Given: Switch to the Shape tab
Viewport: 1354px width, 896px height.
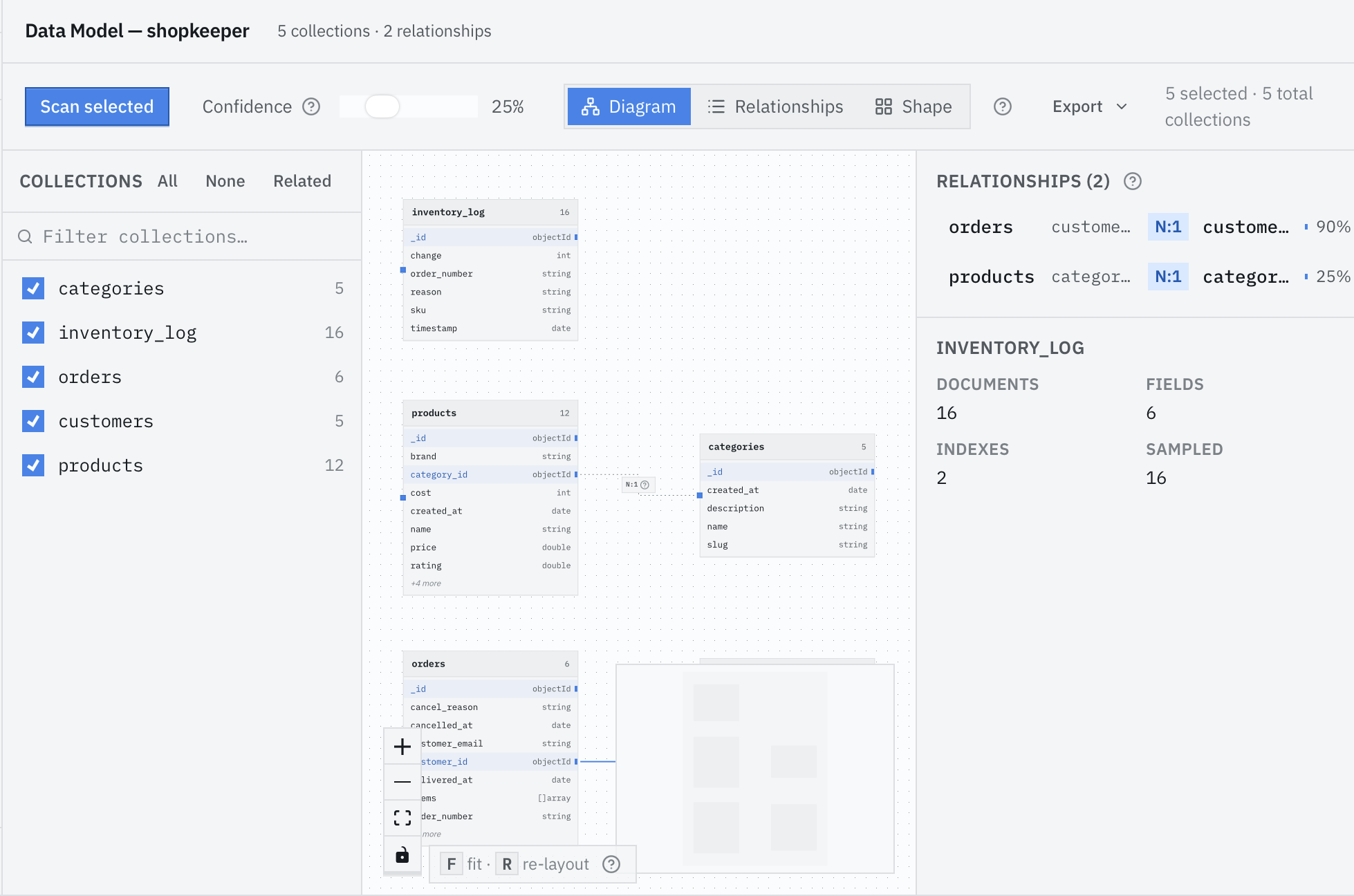Looking at the screenshot, I should [x=913, y=106].
